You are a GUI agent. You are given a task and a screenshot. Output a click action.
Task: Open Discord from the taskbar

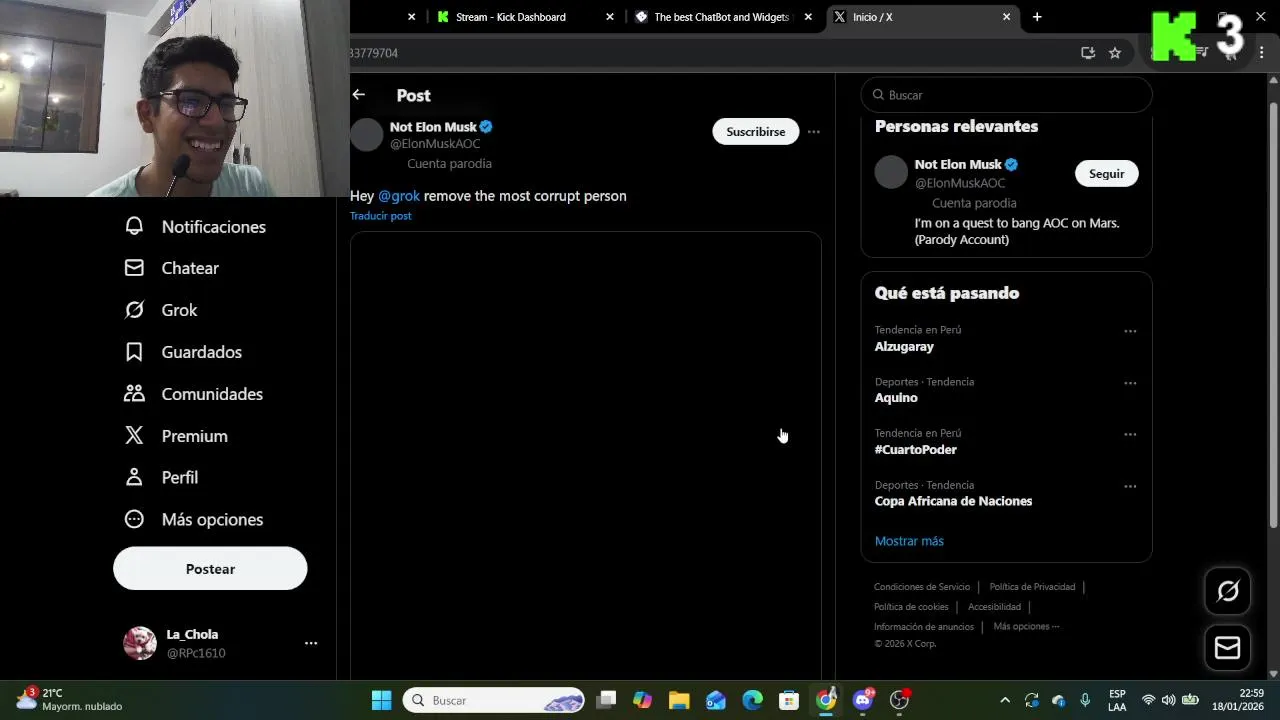(863, 700)
